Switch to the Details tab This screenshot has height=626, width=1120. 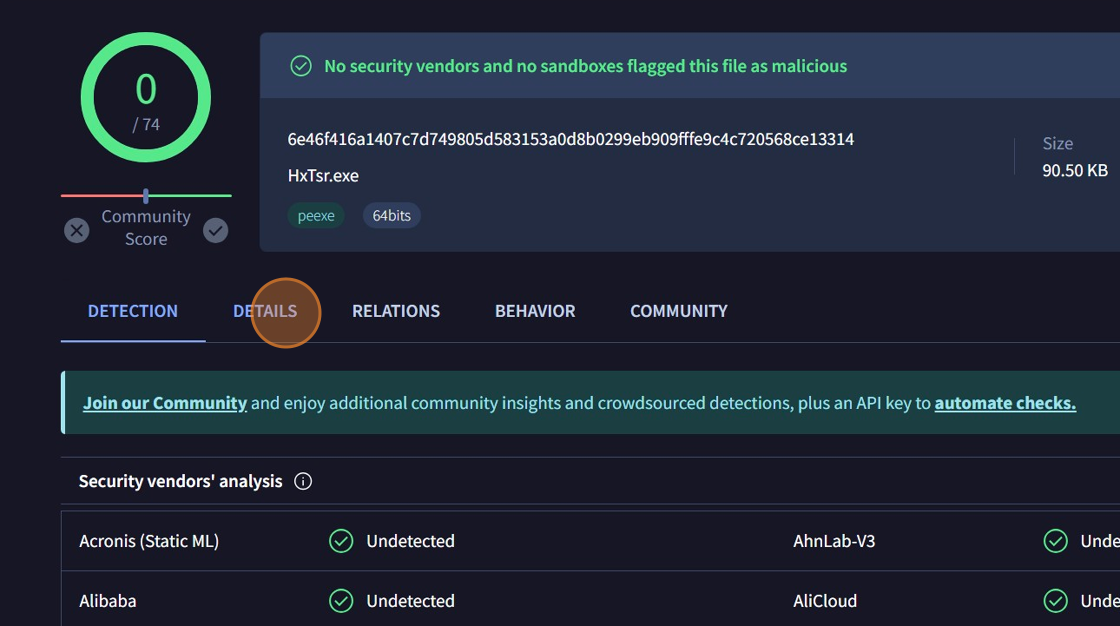265,311
